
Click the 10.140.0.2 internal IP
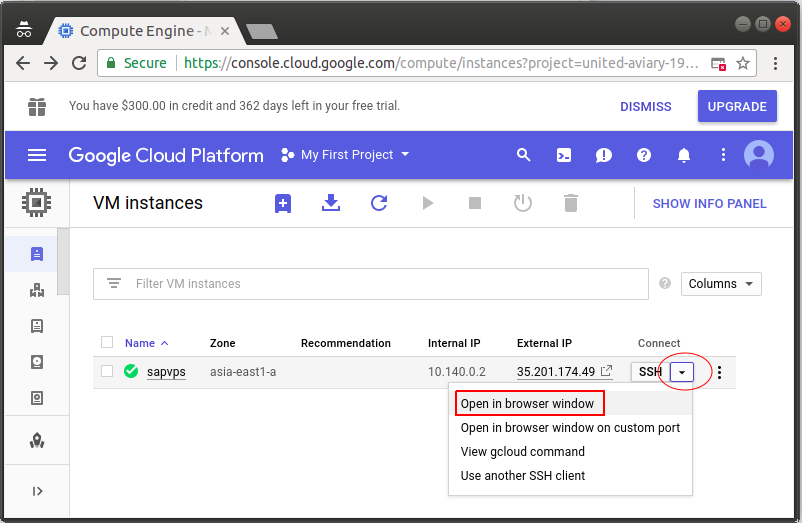457,372
